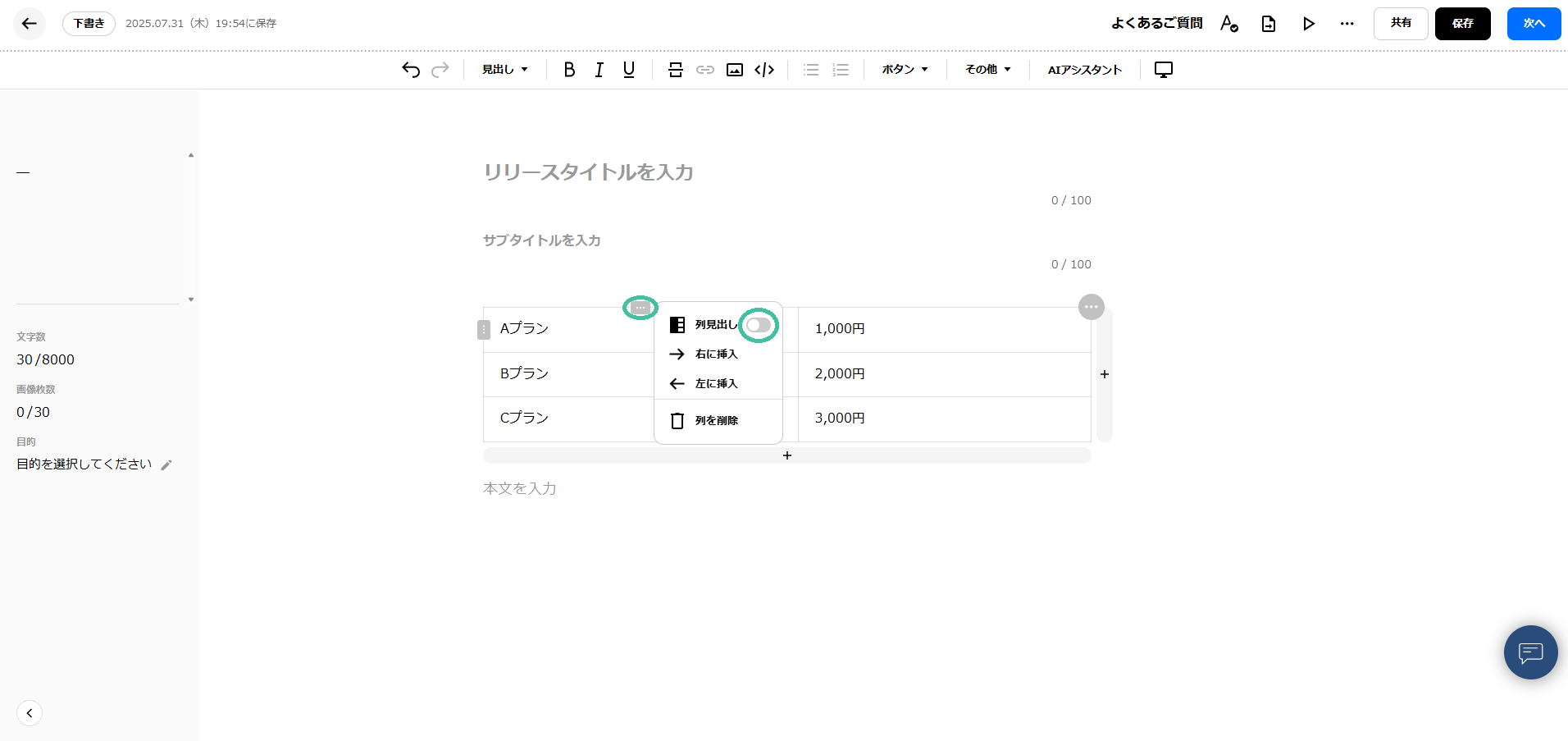Image resolution: width=1568 pixels, height=741 pixels.
Task: Apply a bulleted list
Action: [x=810, y=70]
